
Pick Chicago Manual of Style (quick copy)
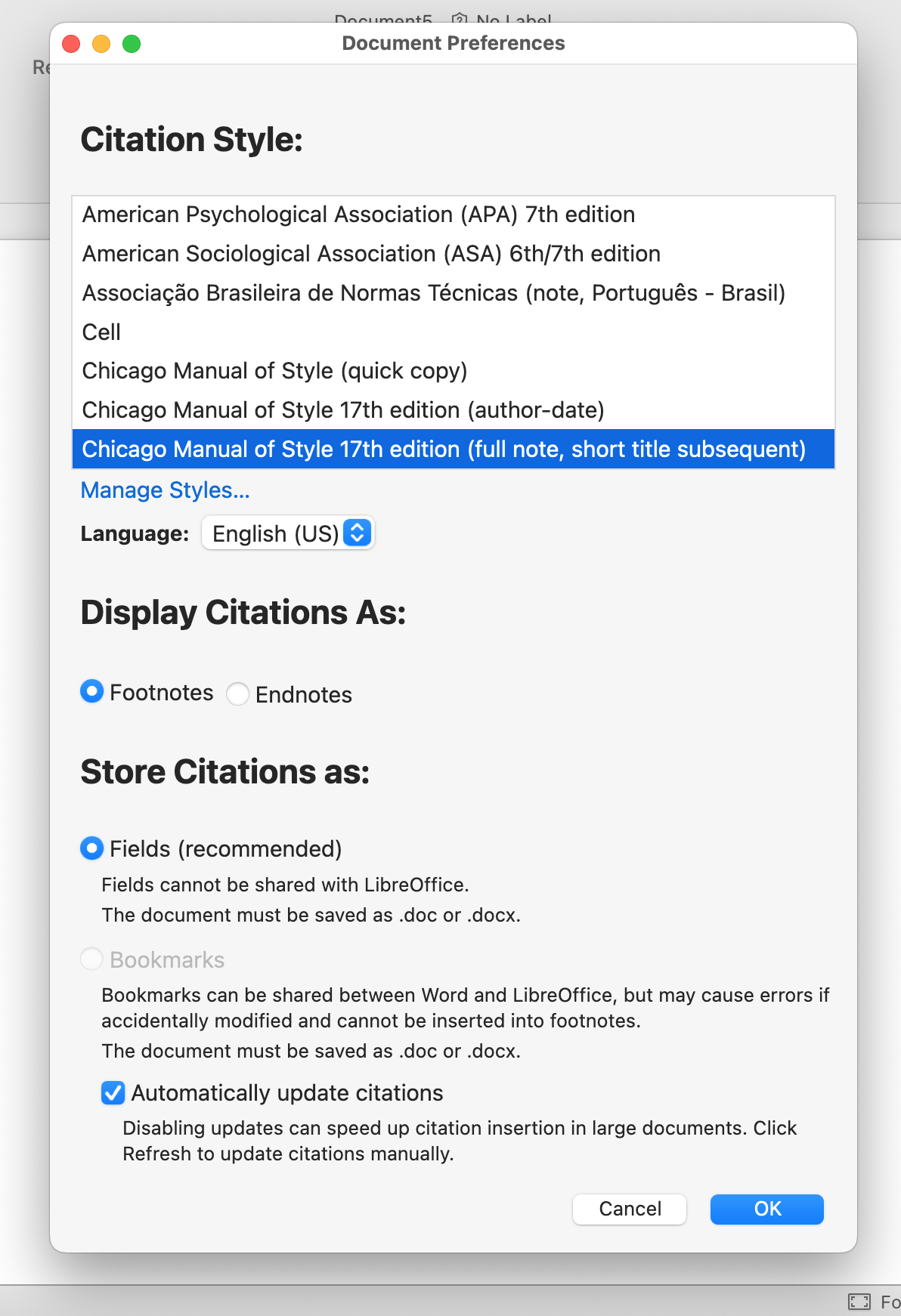click(454, 371)
